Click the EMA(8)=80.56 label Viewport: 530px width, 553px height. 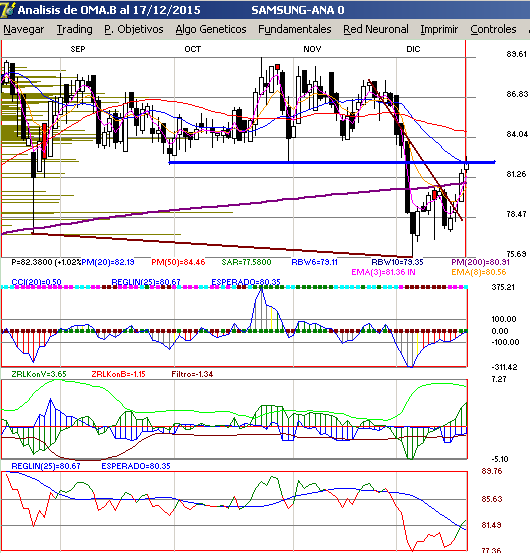tap(479, 272)
